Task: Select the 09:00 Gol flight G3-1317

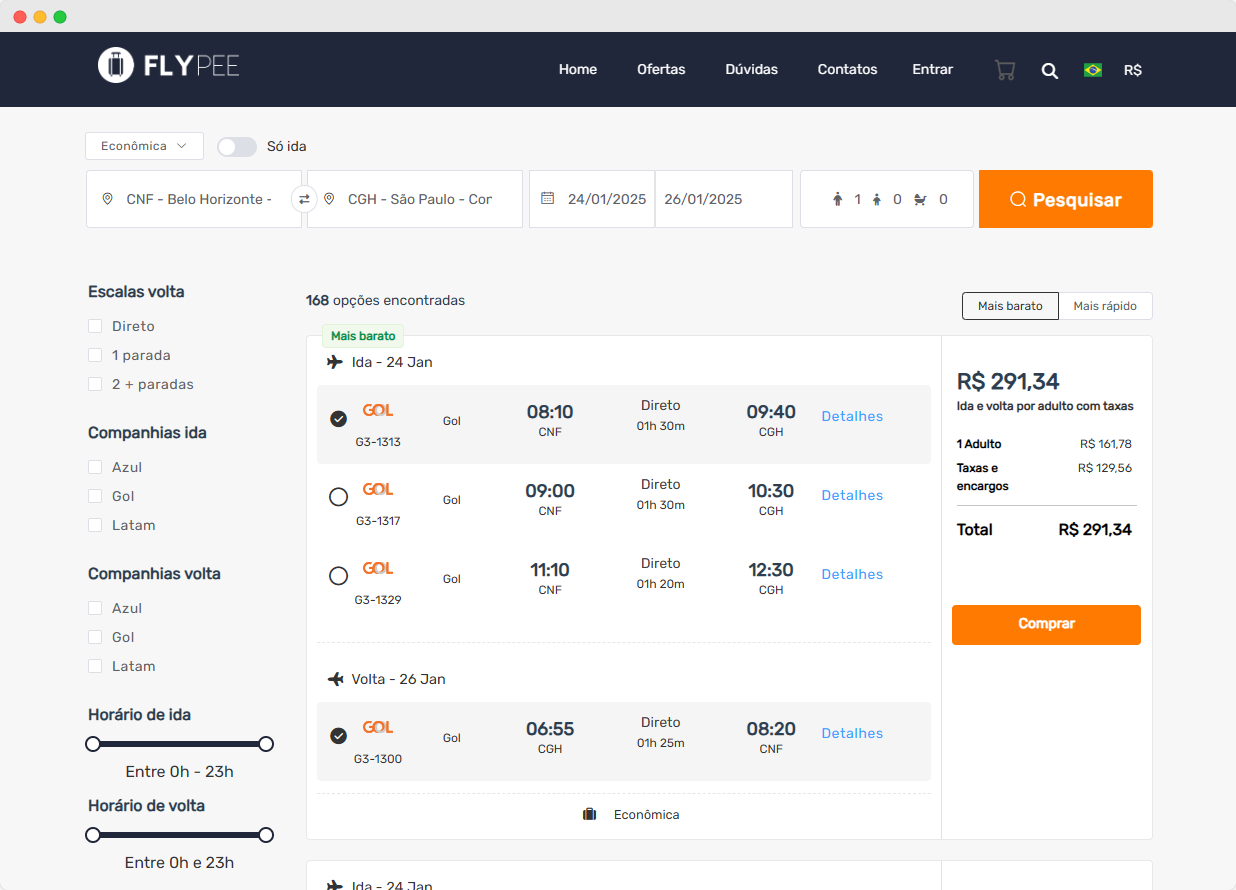Action: point(338,496)
